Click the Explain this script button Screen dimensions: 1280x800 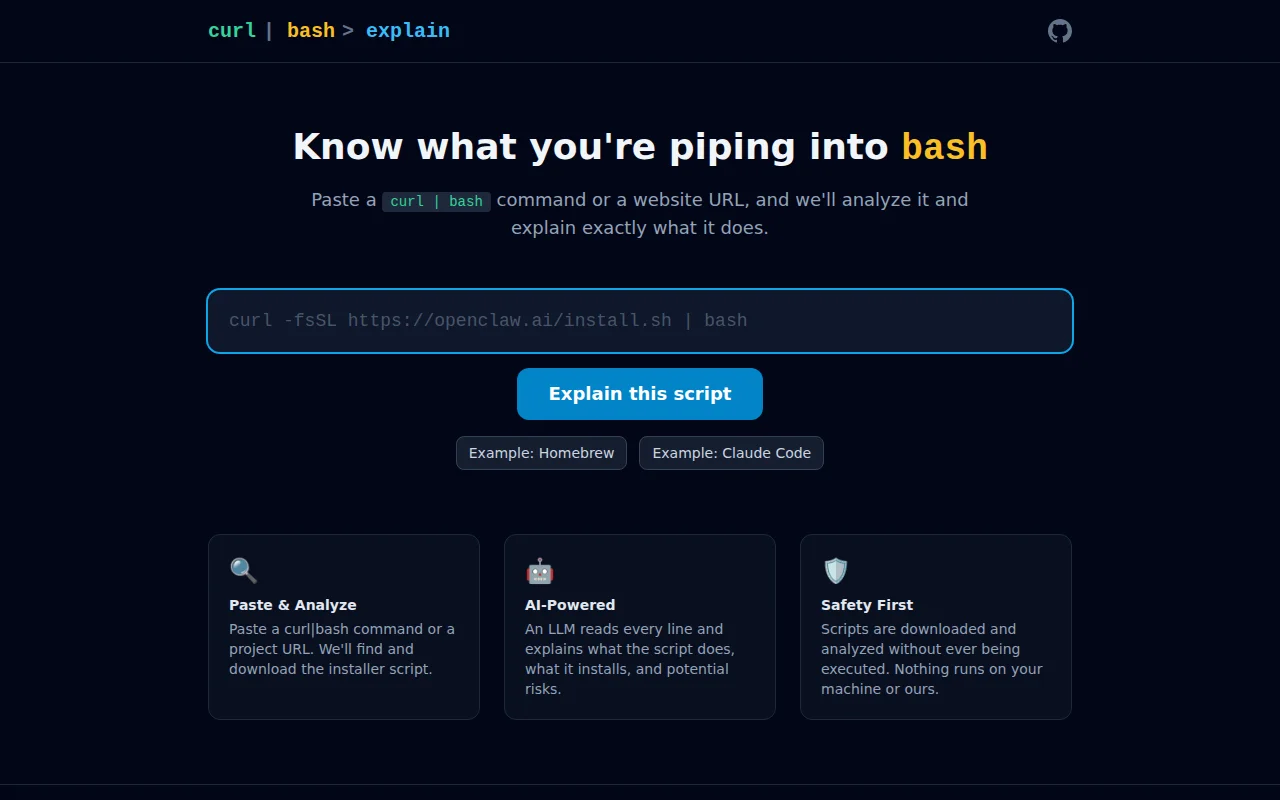coord(640,394)
